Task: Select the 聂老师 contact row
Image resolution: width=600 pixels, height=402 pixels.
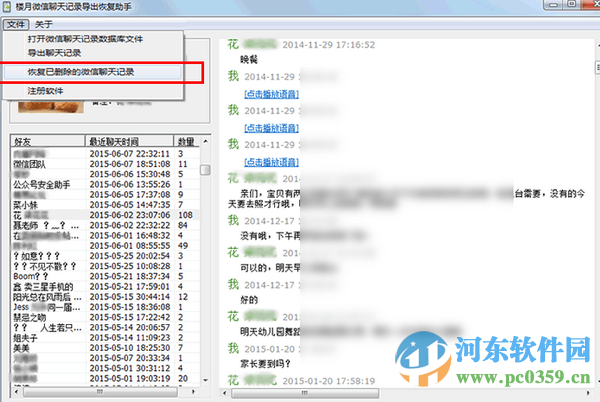Action: coord(105,225)
